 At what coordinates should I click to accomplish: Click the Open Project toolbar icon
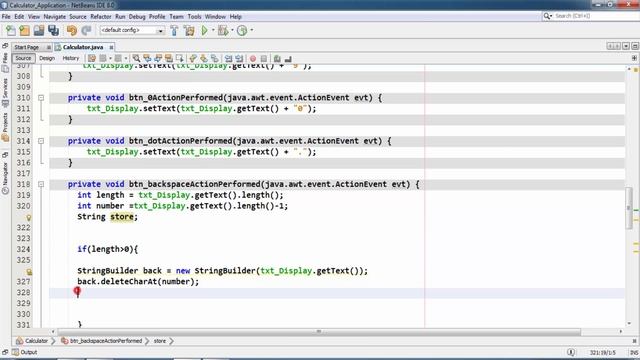[39, 30]
